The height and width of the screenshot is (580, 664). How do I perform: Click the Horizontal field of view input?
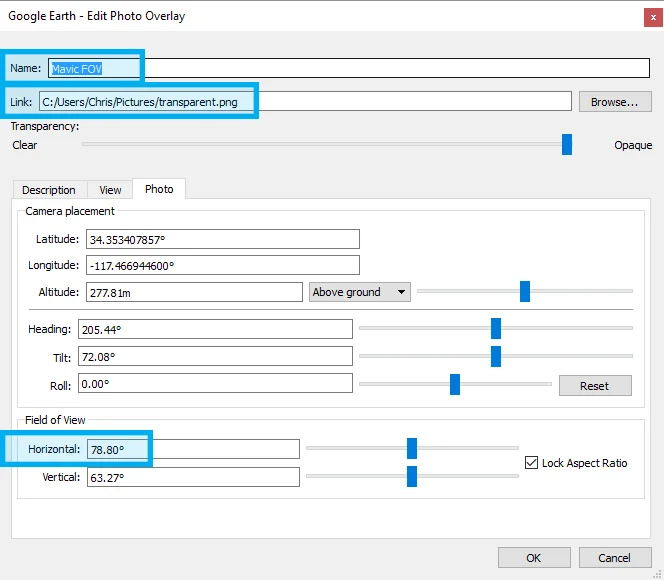click(x=193, y=449)
